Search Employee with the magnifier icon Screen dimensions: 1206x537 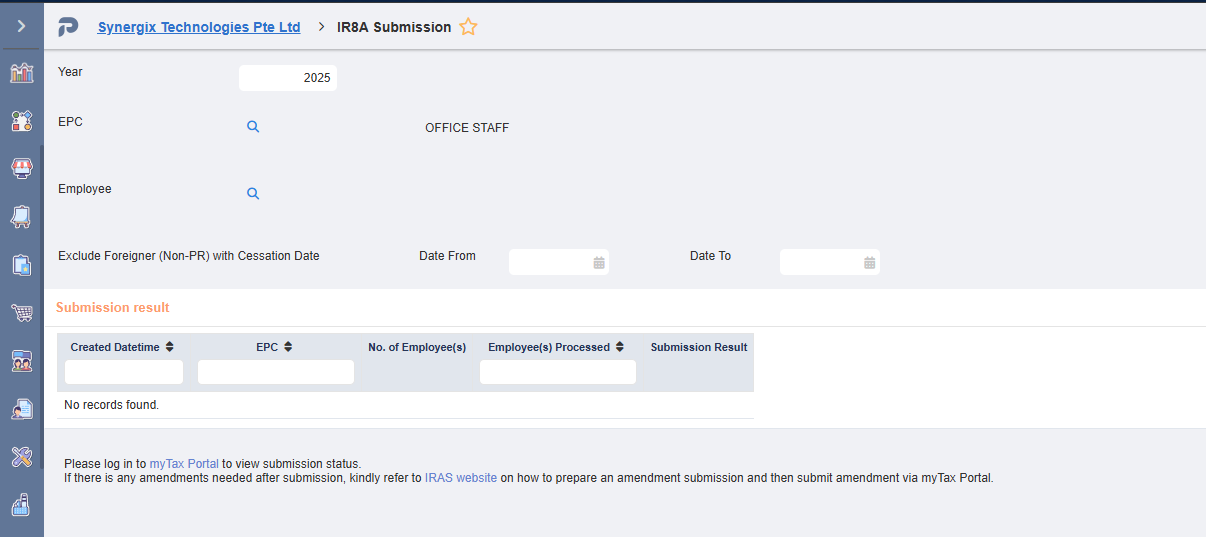pyautogui.click(x=253, y=194)
